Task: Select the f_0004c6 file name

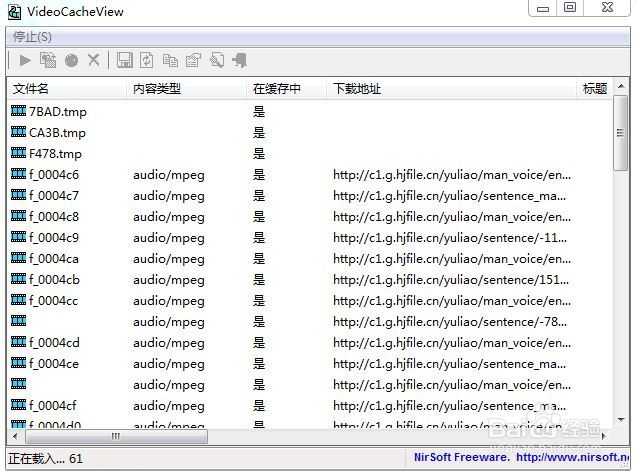Action: [54, 175]
